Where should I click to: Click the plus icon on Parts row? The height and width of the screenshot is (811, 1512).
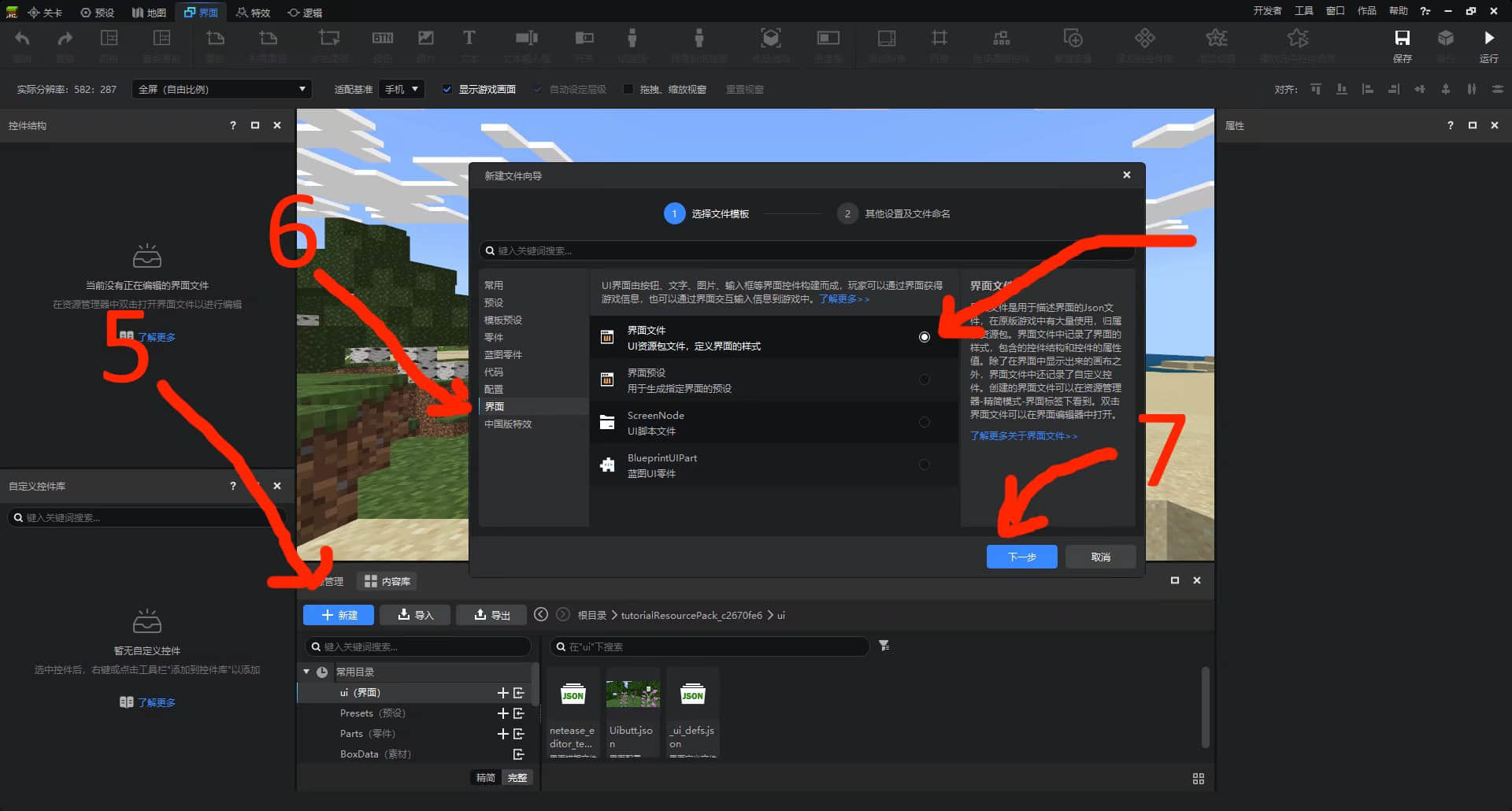click(503, 734)
